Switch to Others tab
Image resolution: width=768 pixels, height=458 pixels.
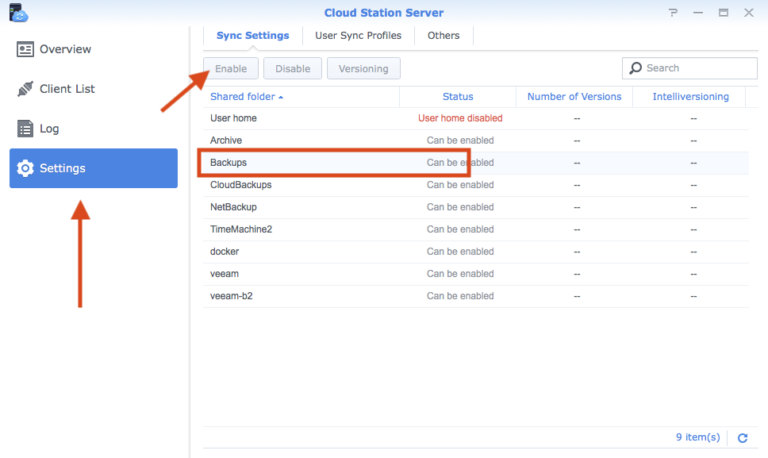coord(443,35)
